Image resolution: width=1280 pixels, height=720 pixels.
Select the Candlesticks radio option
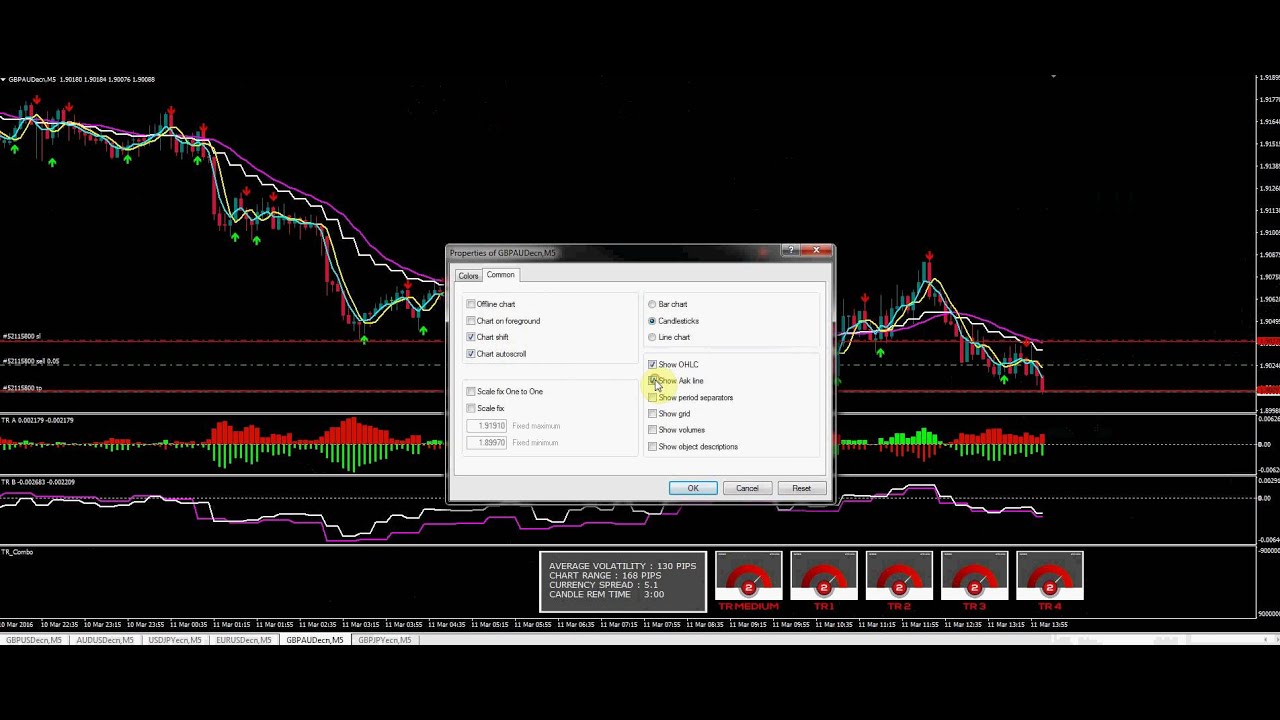(652, 321)
